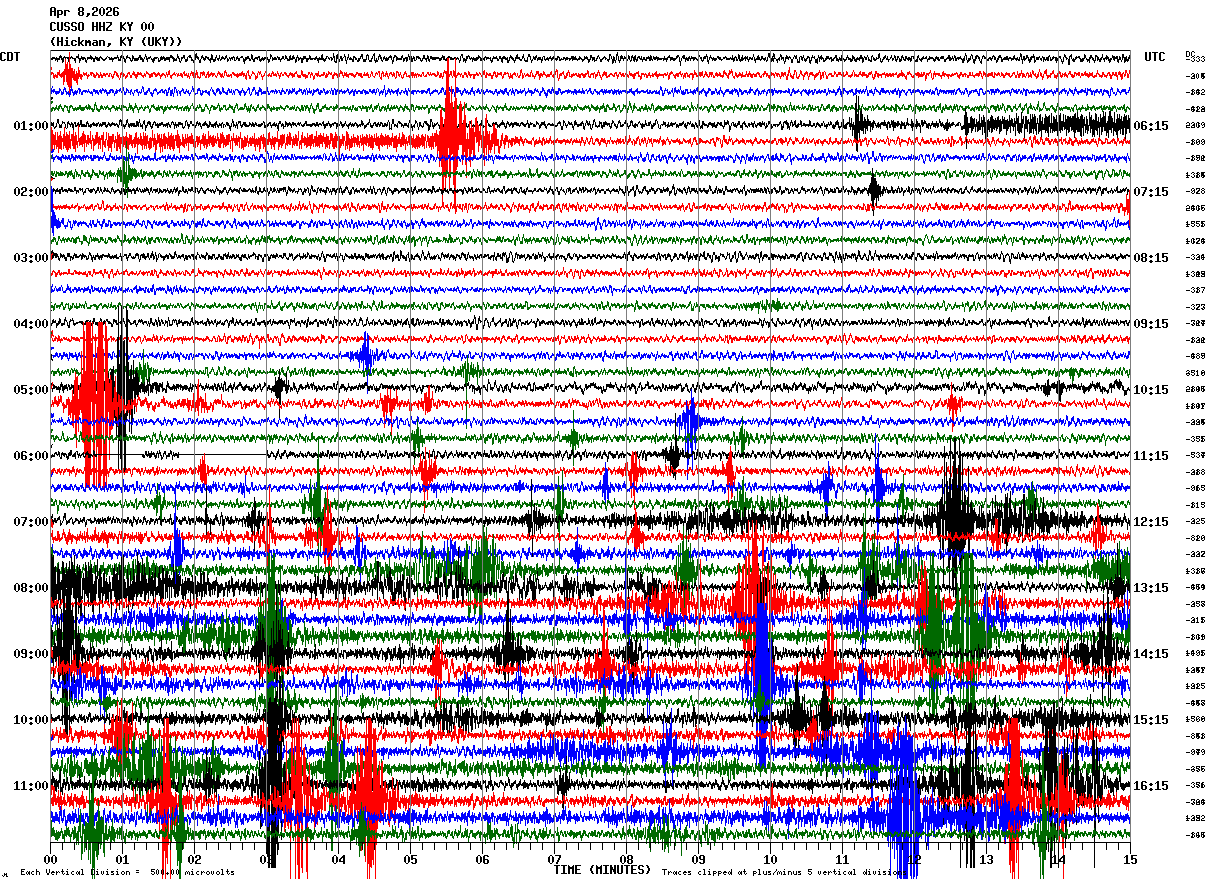Click the minute axis tick label '04'

[x=339, y=860]
